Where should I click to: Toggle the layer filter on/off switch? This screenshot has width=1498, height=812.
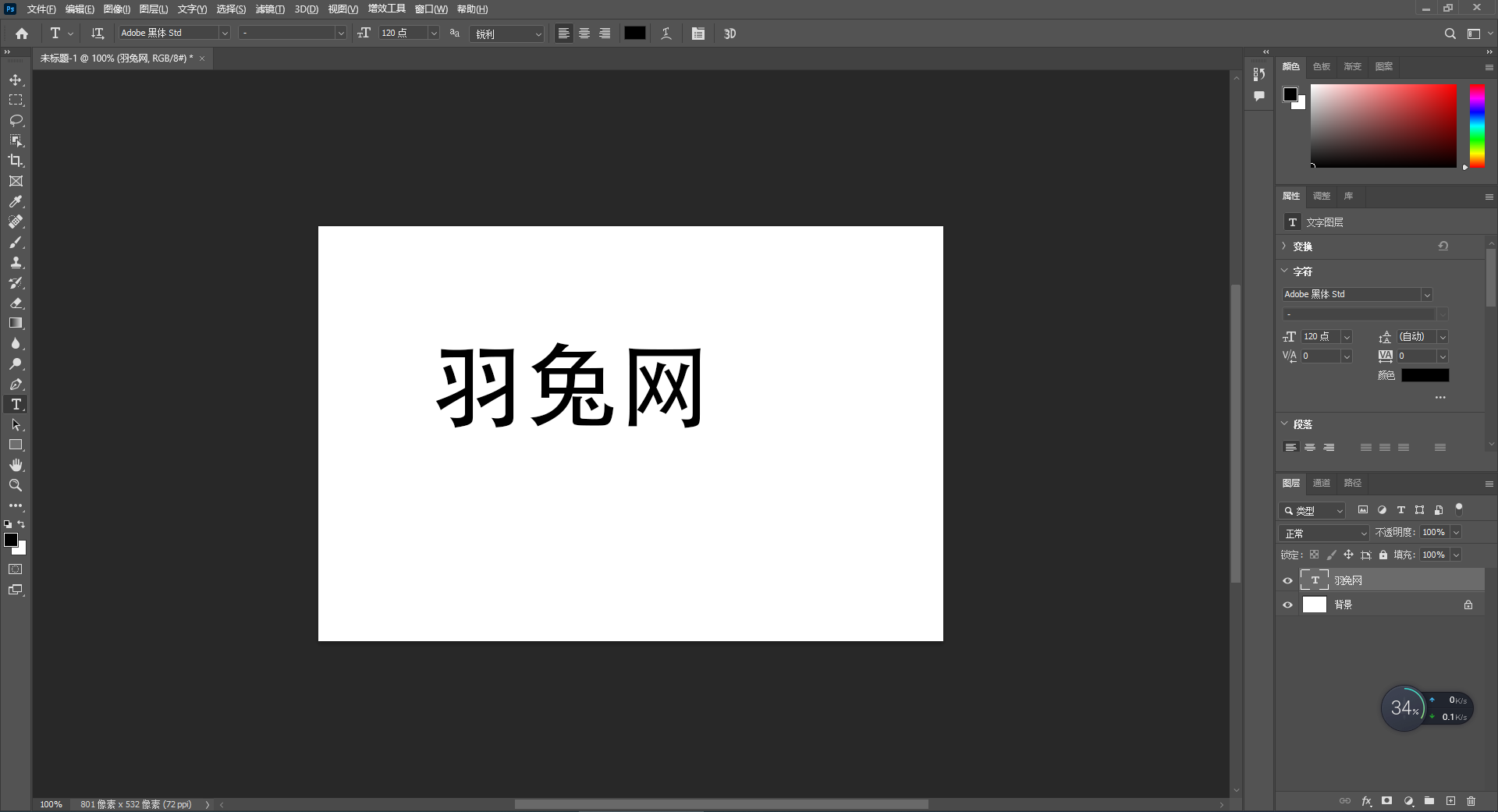1458,509
